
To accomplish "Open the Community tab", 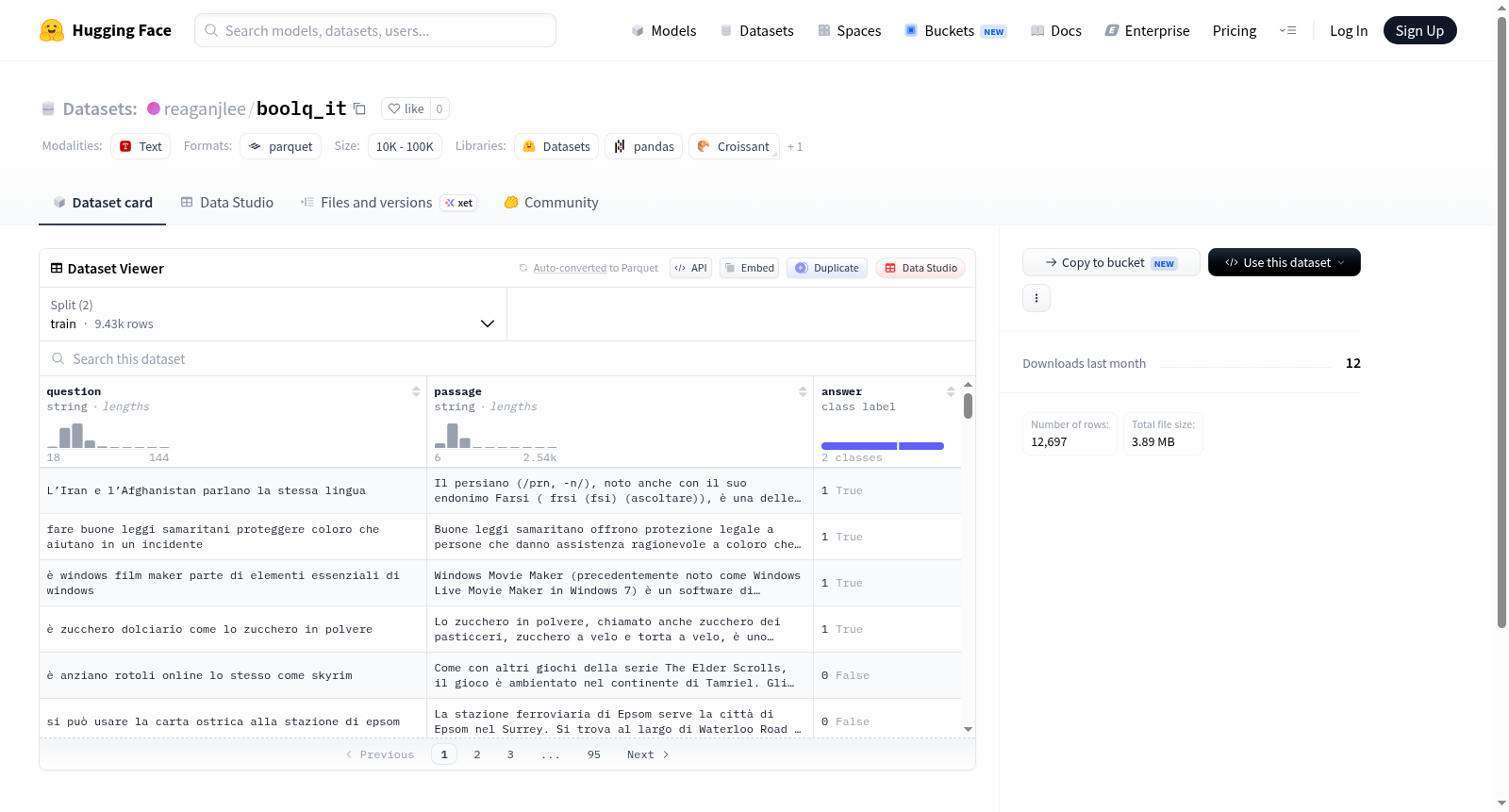I will click(552, 203).
